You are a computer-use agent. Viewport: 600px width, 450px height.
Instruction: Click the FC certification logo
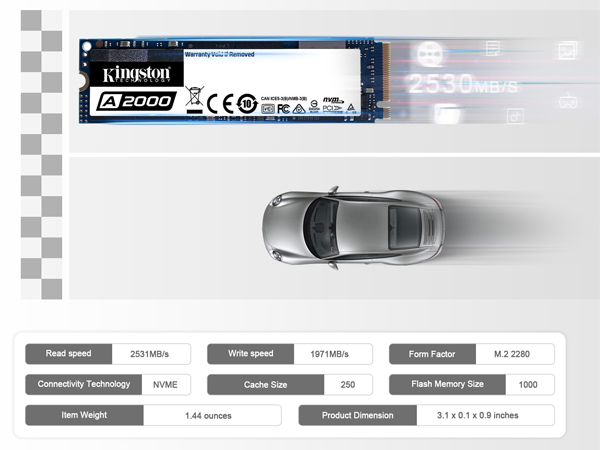283,109
